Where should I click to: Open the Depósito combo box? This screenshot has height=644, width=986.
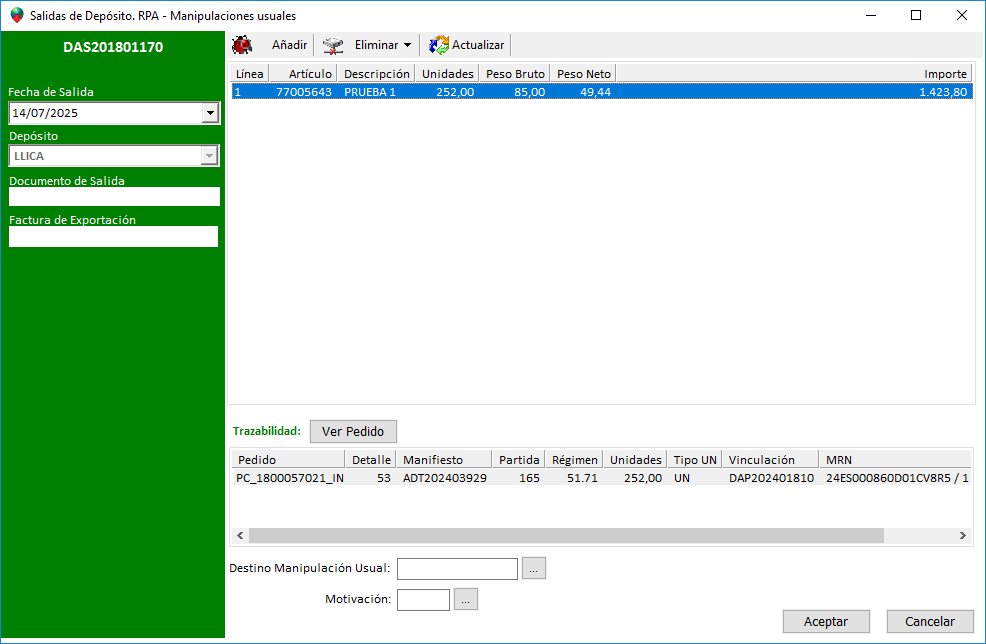209,156
